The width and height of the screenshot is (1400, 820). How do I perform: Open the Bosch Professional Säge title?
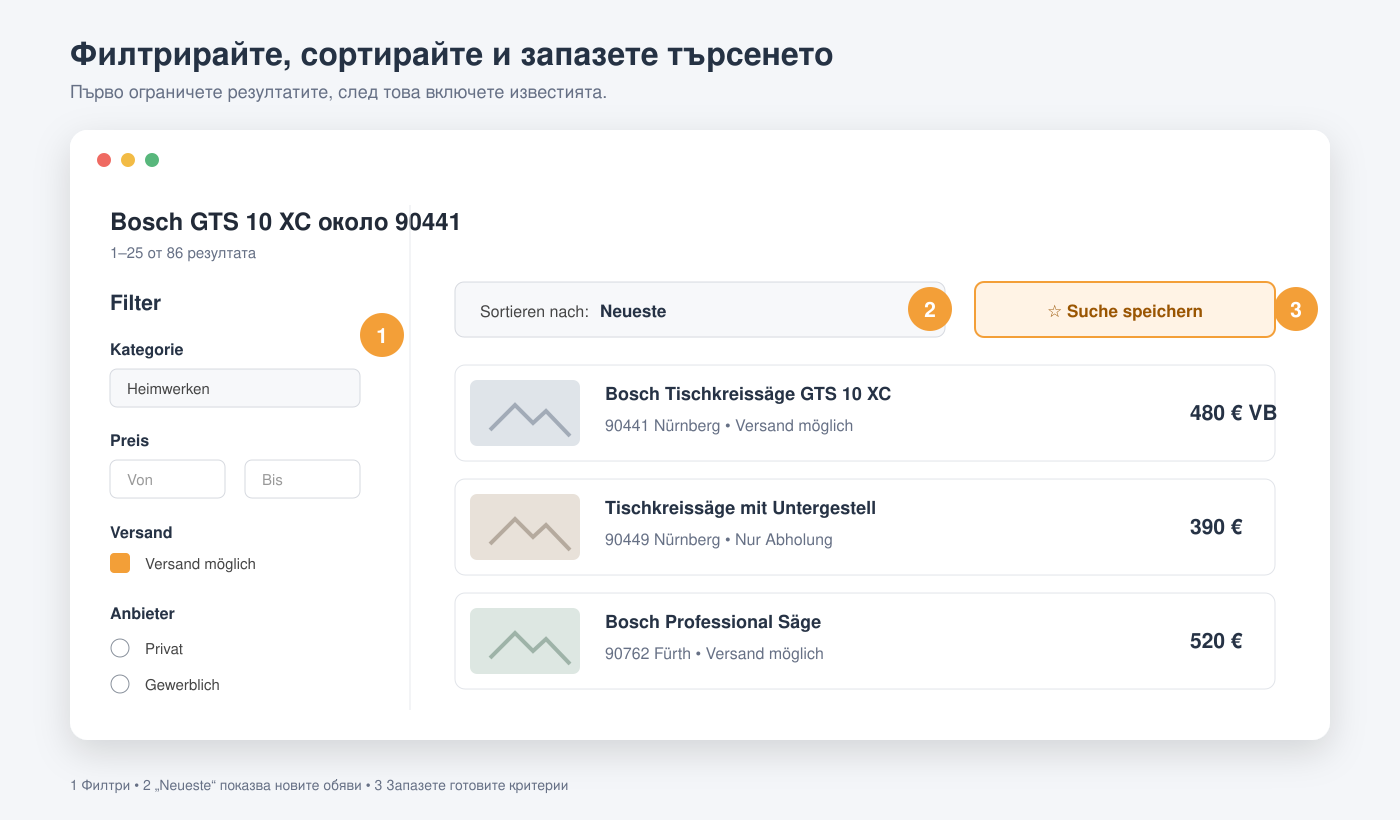click(713, 622)
